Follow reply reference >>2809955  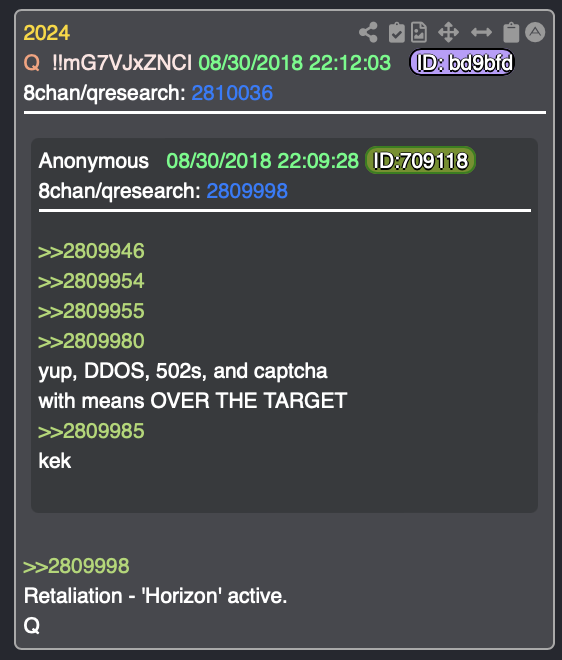pyautogui.click(x=91, y=311)
